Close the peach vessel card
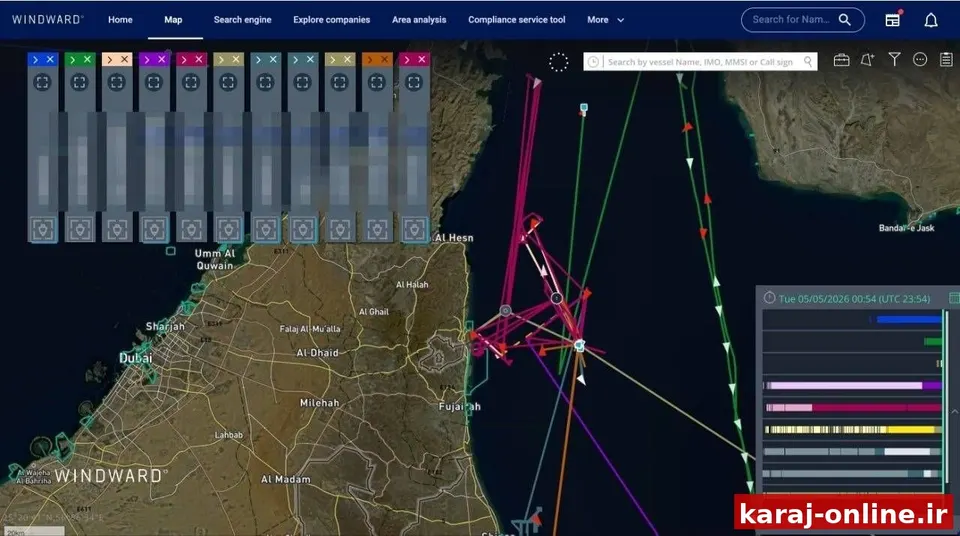 click(x=124, y=59)
